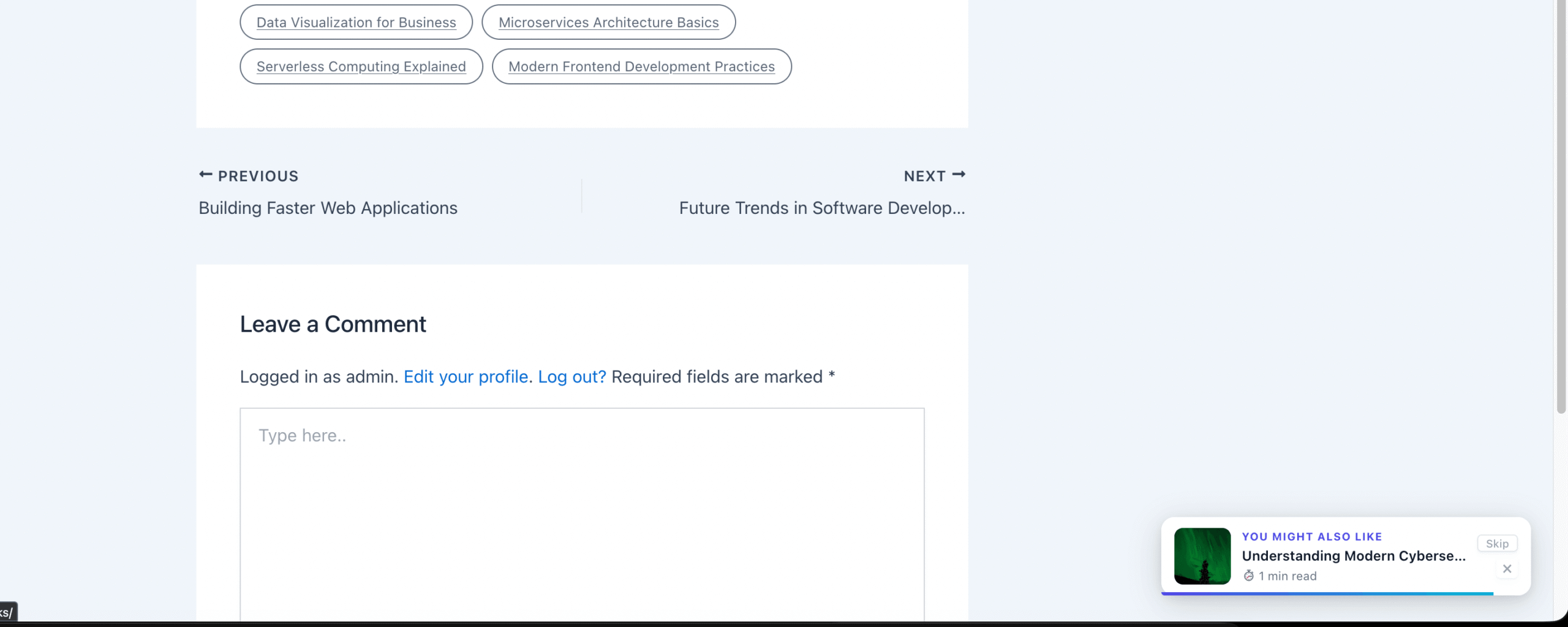Image resolution: width=1568 pixels, height=627 pixels.
Task: Open Microservices Architecture Basics tag link
Action: [x=608, y=22]
